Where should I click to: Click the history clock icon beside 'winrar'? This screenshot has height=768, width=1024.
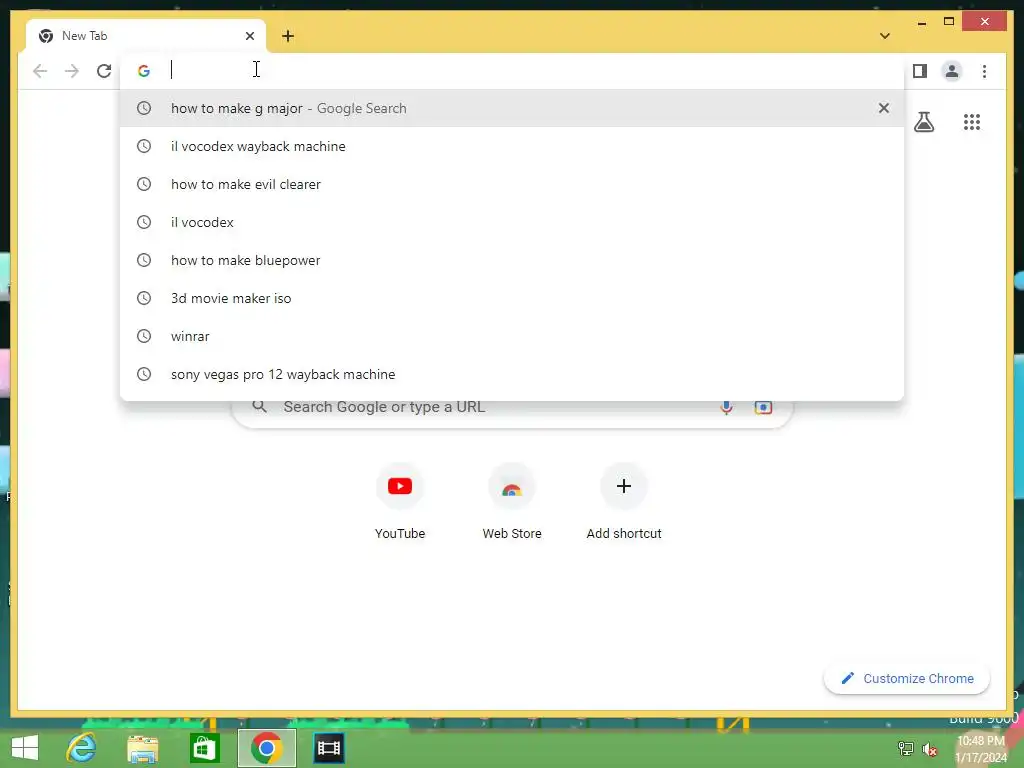tap(144, 336)
